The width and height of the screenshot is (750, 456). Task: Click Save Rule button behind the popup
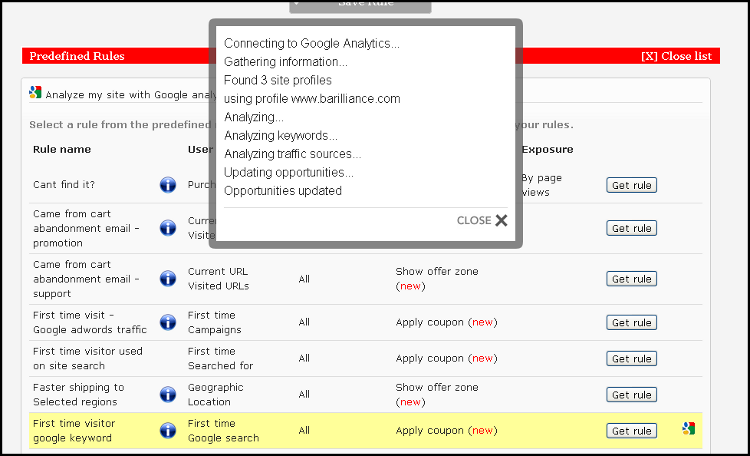pyautogui.click(x=360, y=7)
